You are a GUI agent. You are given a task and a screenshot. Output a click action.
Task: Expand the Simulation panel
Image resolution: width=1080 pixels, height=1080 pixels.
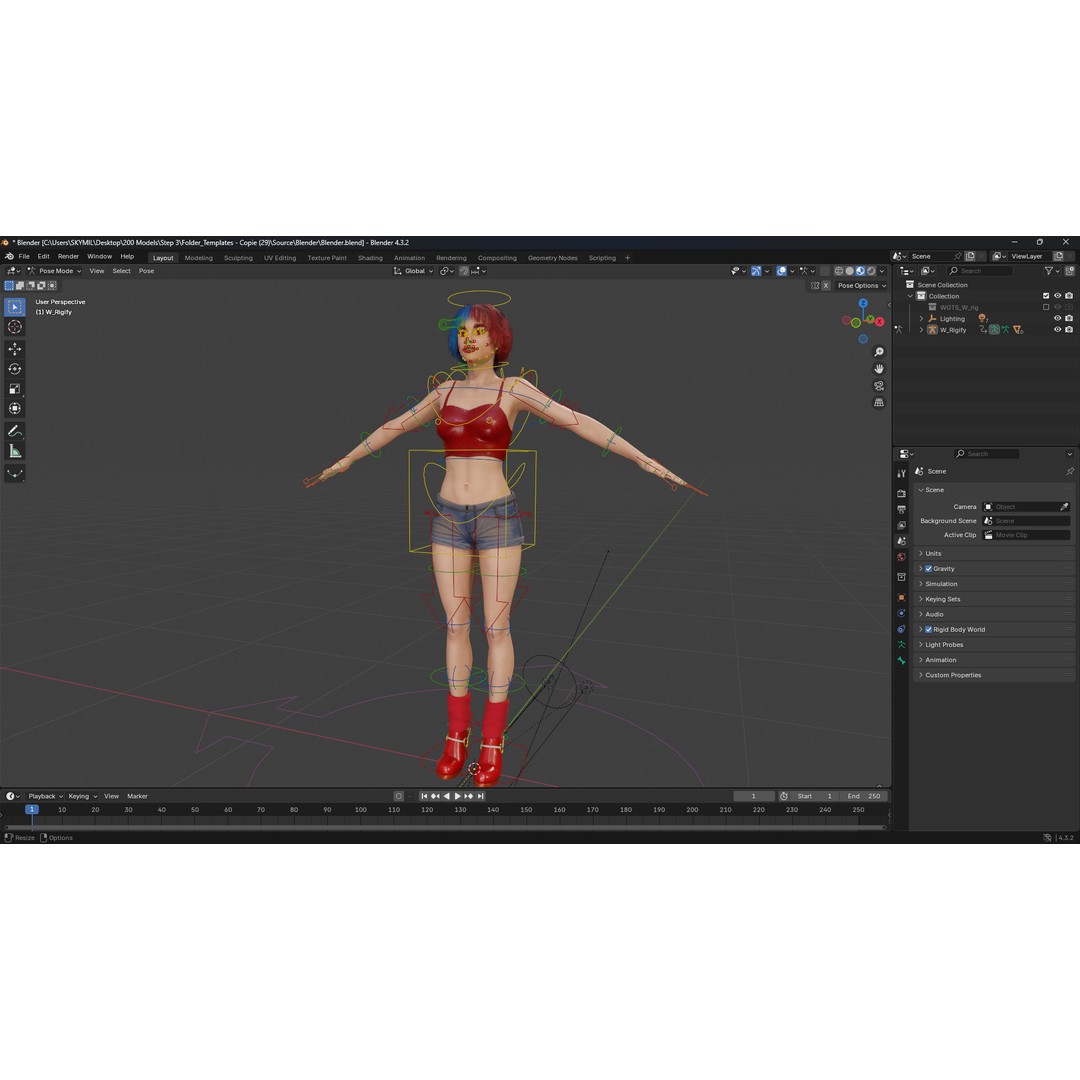point(995,584)
